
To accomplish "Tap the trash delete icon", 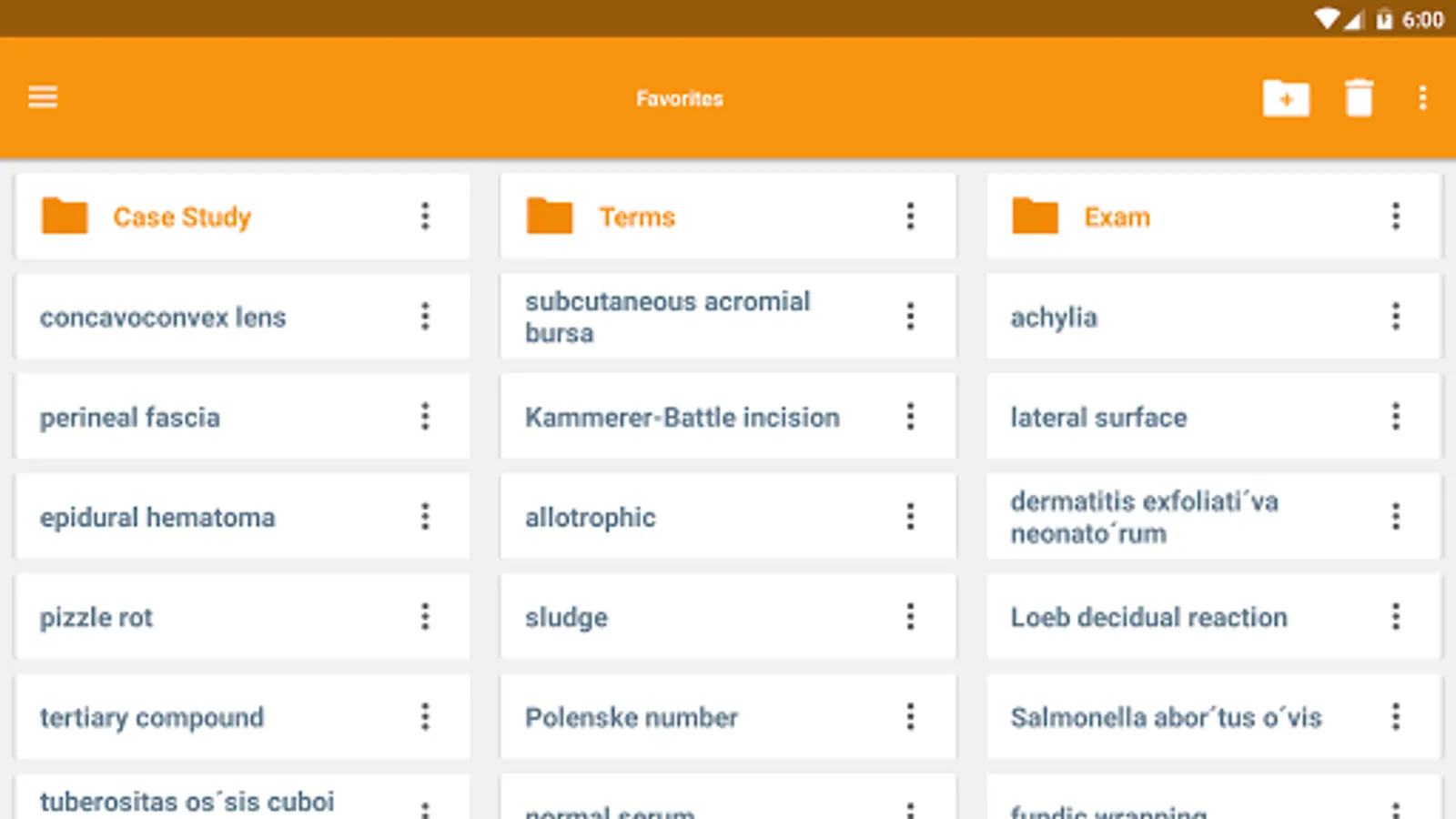I will tap(1359, 98).
